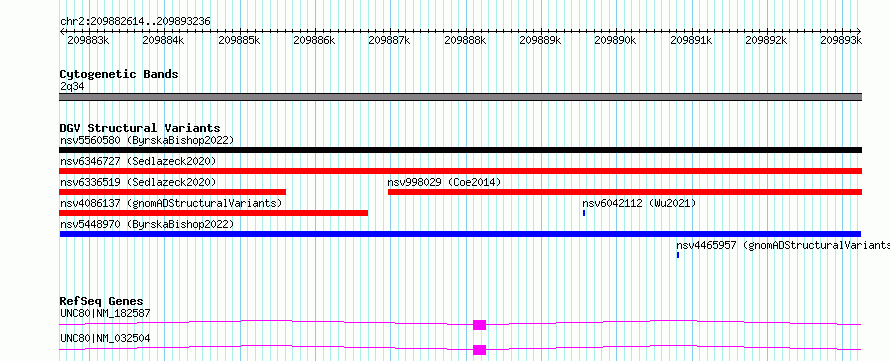Click the 209885k ruler tick label
Viewport: 890px width, 361px height.
tap(239, 40)
